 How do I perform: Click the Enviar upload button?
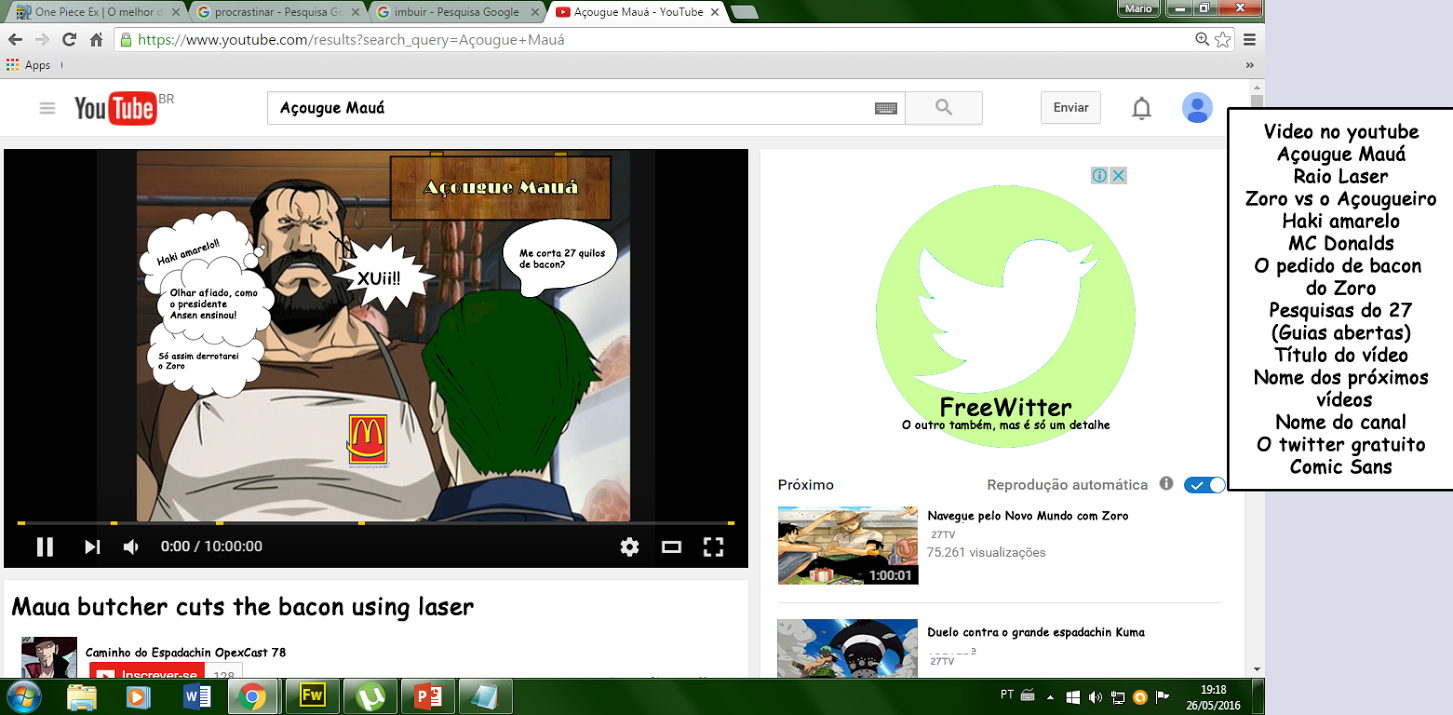1070,108
